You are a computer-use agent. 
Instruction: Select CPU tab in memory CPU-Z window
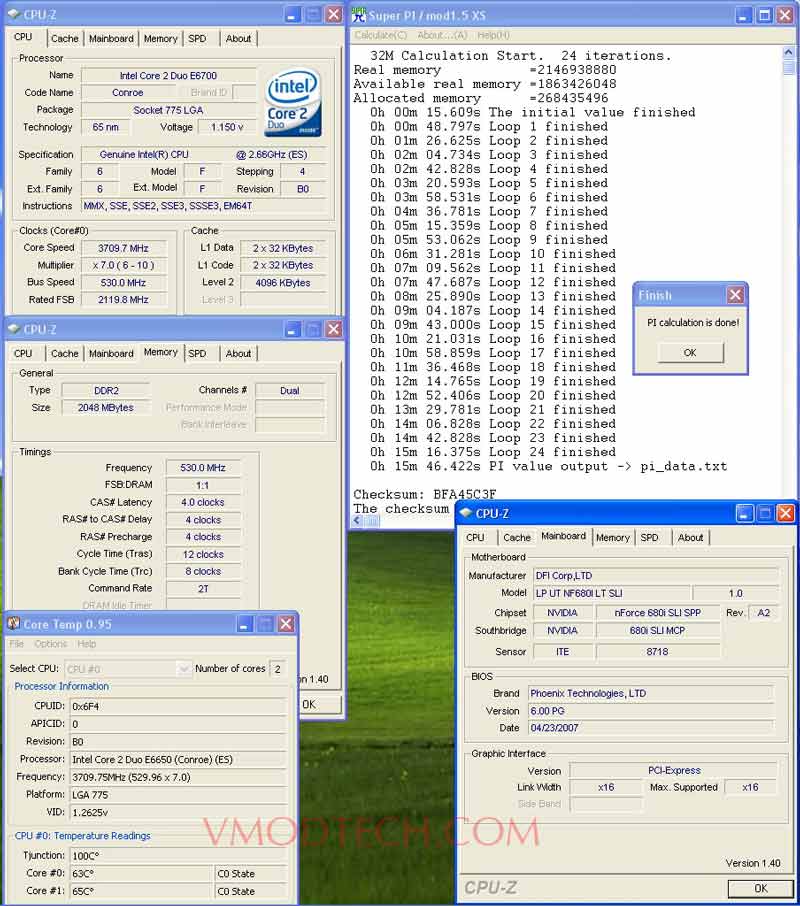[23, 354]
